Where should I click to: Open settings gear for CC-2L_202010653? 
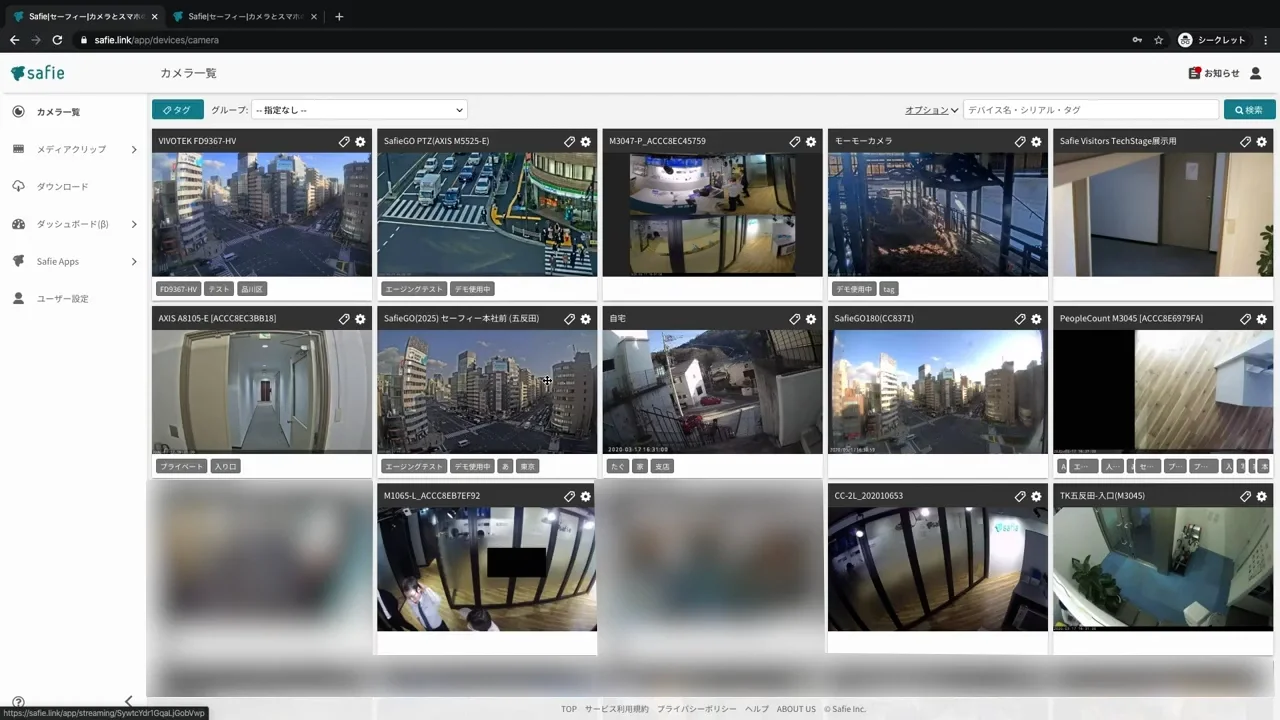[1036, 496]
